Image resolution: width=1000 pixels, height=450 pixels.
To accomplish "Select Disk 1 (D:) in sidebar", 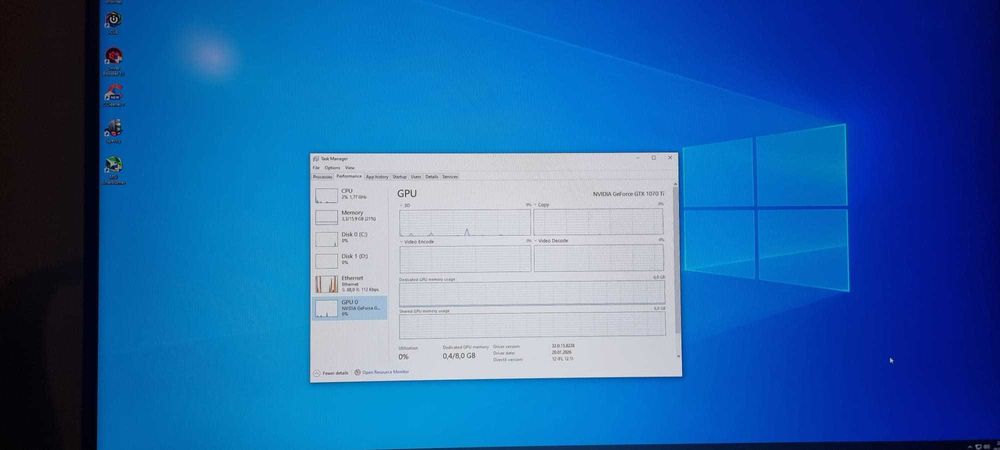I will click(349, 259).
